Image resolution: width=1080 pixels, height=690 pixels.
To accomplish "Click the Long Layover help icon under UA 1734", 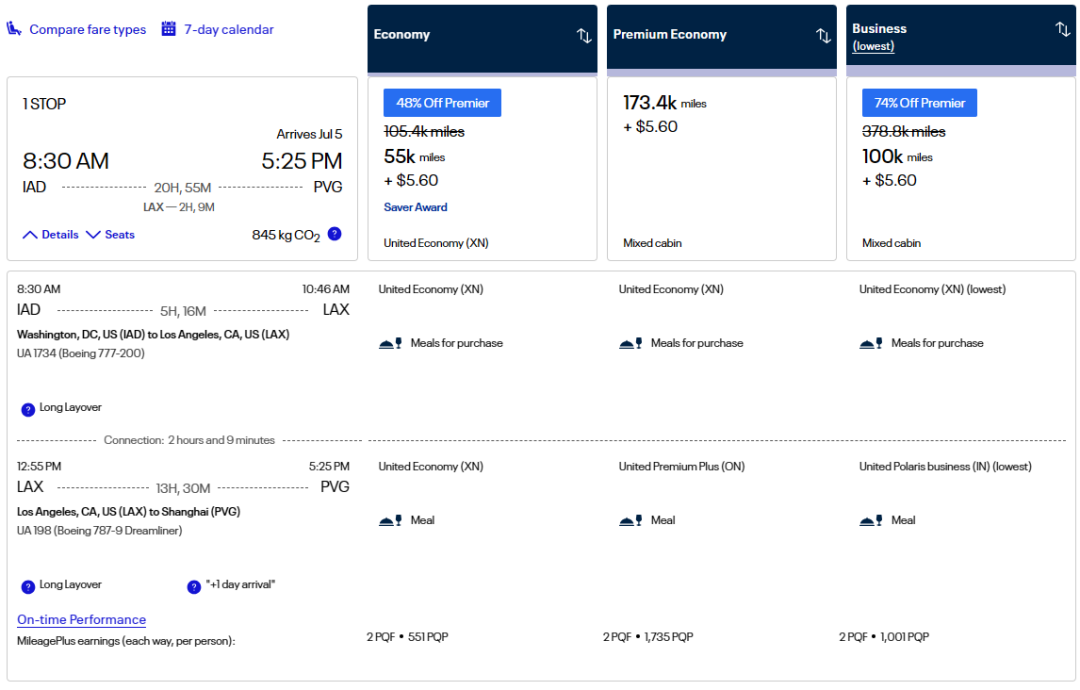I will 28,410.
